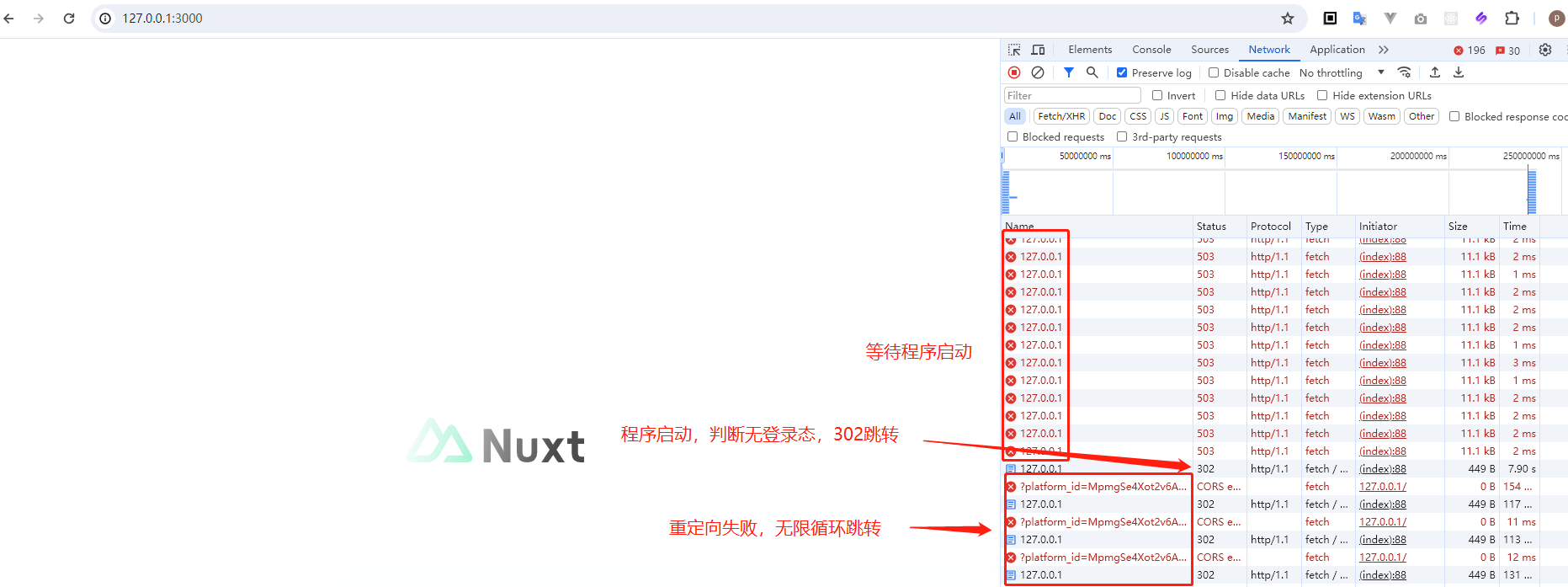Open the purple S extension icon
The width and height of the screenshot is (1568, 587).
[x=1481, y=19]
